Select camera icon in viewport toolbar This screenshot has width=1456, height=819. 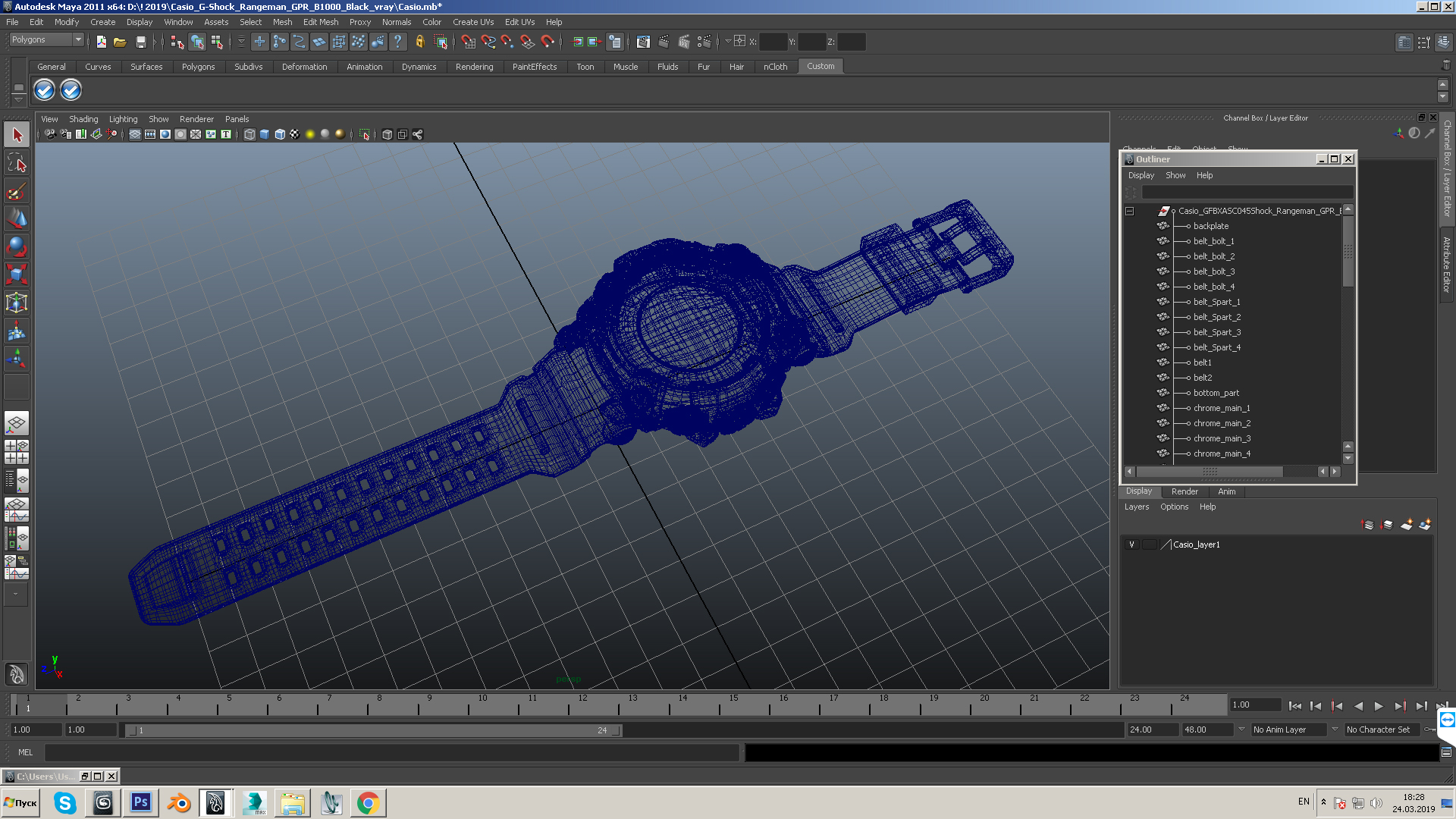pyautogui.click(x=50, y=134)
